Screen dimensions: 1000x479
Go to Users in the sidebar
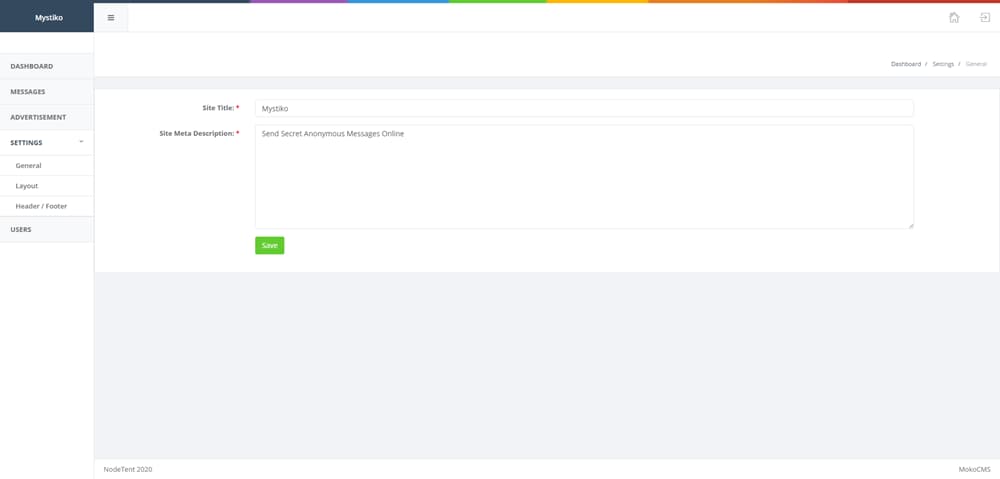[x=21, y=230]
